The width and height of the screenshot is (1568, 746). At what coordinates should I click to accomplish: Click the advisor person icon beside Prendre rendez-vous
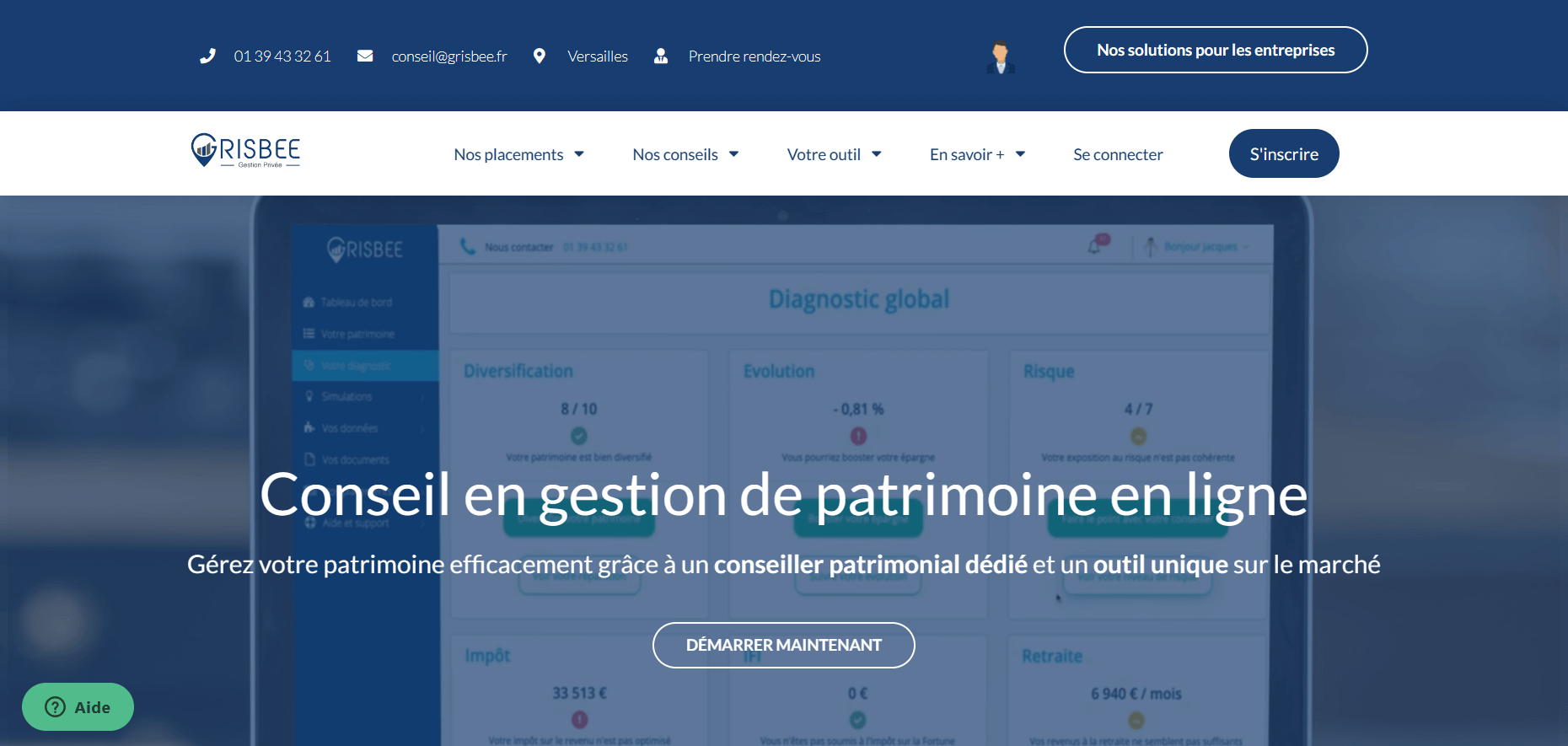click(x=661, y=56)
